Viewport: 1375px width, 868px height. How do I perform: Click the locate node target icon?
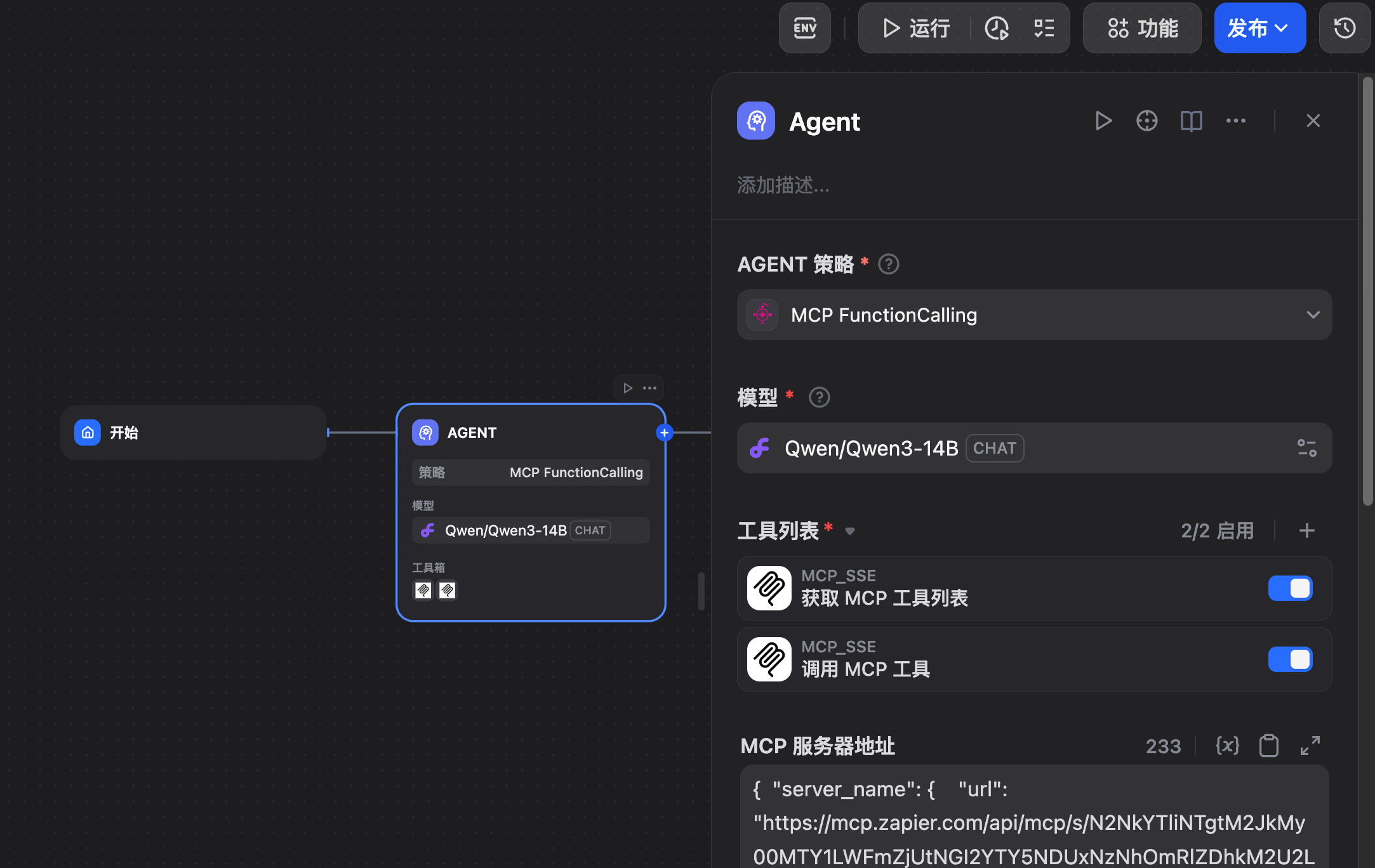pos(1146,121)
